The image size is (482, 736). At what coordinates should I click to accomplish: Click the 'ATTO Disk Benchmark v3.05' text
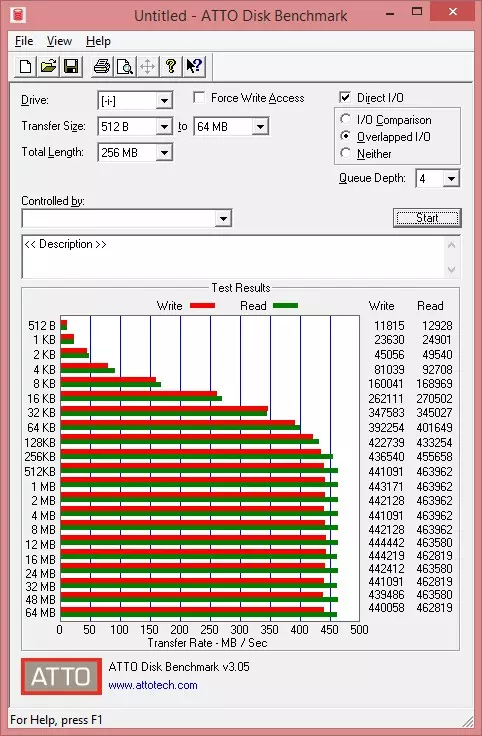[x=179, y=667]
